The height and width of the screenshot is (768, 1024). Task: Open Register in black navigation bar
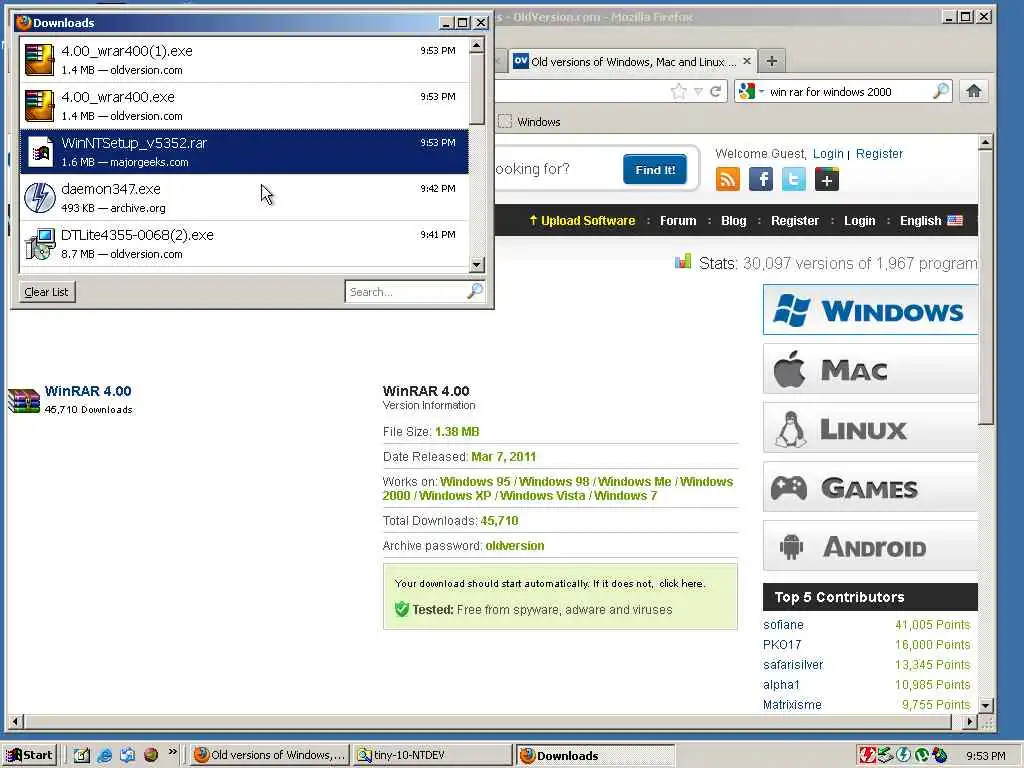[795, 221]
